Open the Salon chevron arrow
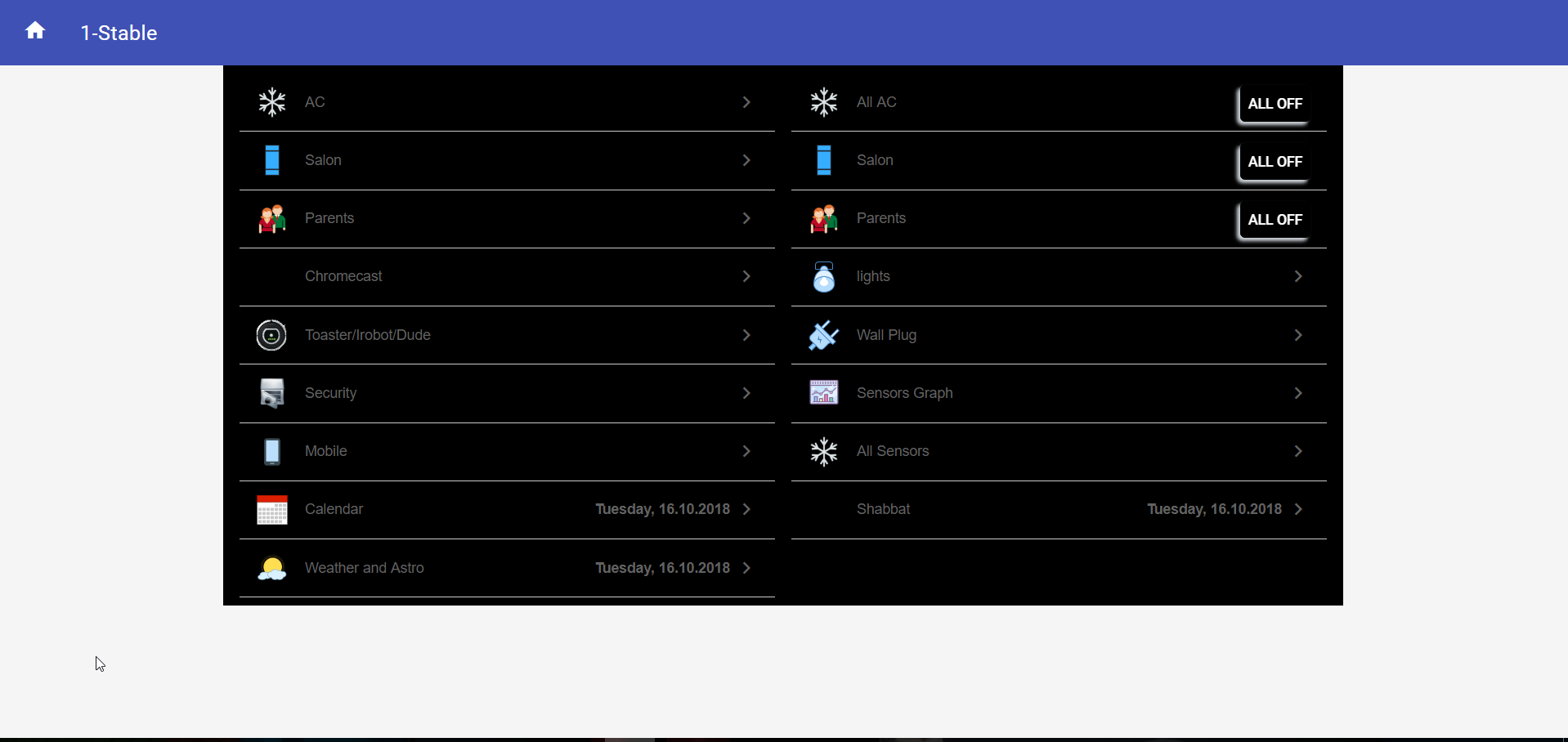Viewport: 1568px width, 742px height. coord(746,160)
